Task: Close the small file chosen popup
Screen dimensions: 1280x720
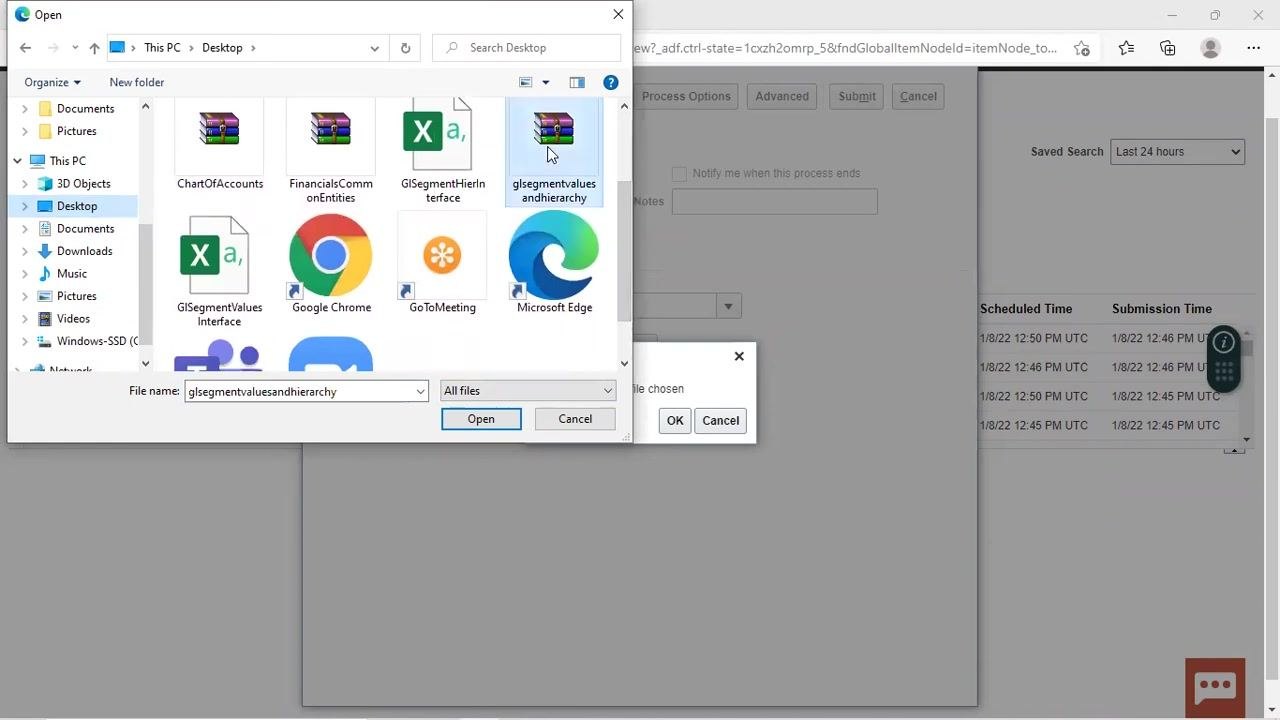Action: pyautogui.click(x=739, y=356)
